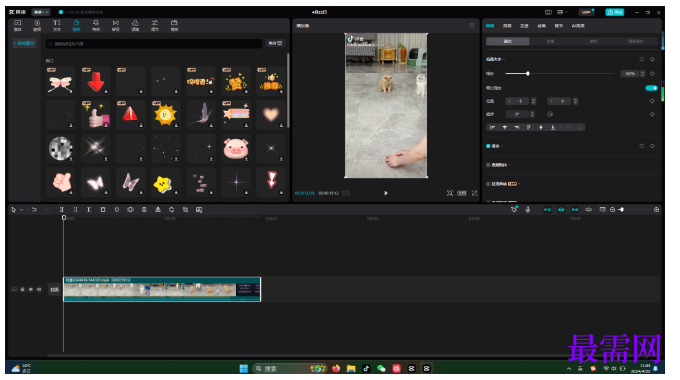Image resolution: width=680 pixels, height=380 pixels.
Task: Click the mirror flip icon in timeline toolbar
Action: point(158,210)
